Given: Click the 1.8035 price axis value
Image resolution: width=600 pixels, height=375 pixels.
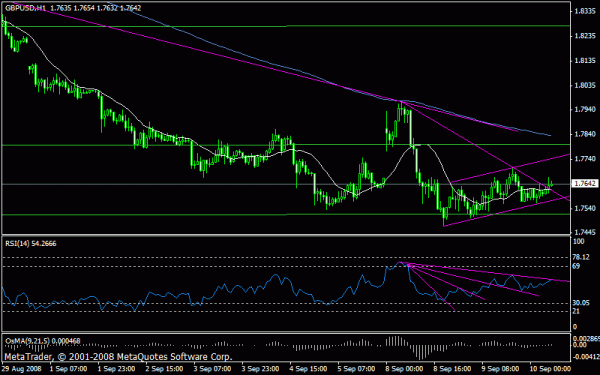Looking at the screenshot, I should (584, 85).
